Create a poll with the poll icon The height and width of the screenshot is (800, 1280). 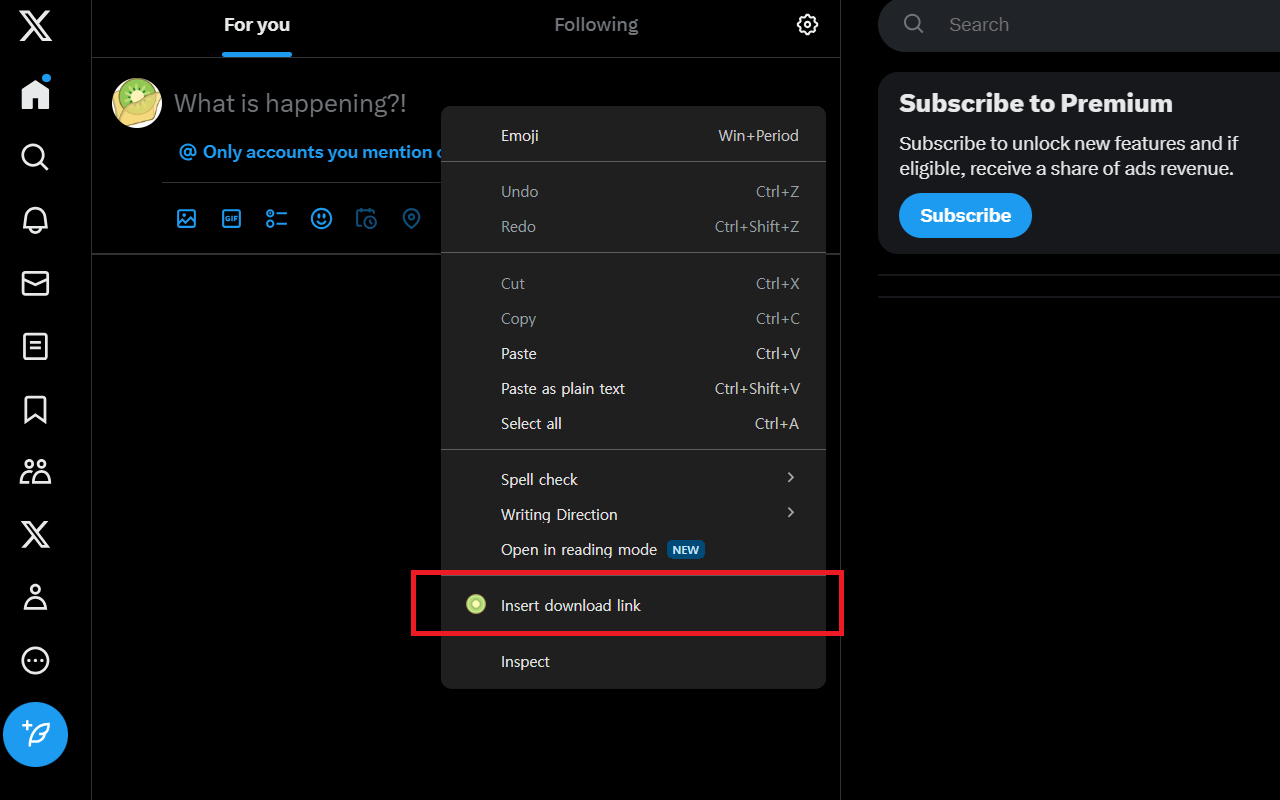tap(276, 218)
